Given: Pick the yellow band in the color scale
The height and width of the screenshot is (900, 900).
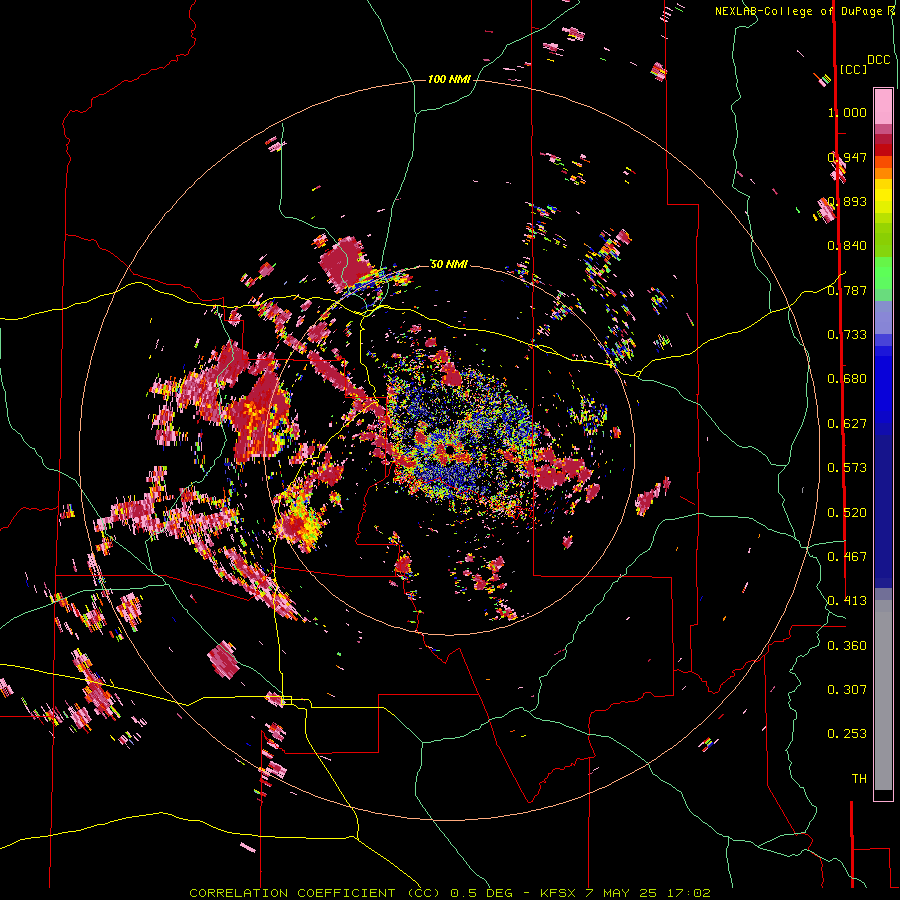Looking at the screenshot, I should point(883,198).
